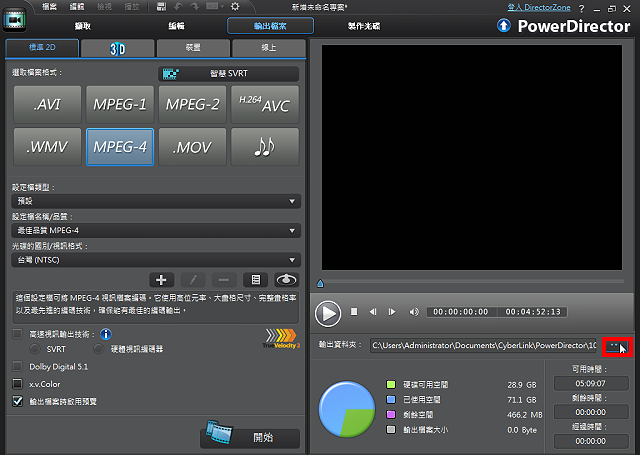Click the help question mark icon
The width and height of the screenshot is (640, 455).
coord(581,9)
